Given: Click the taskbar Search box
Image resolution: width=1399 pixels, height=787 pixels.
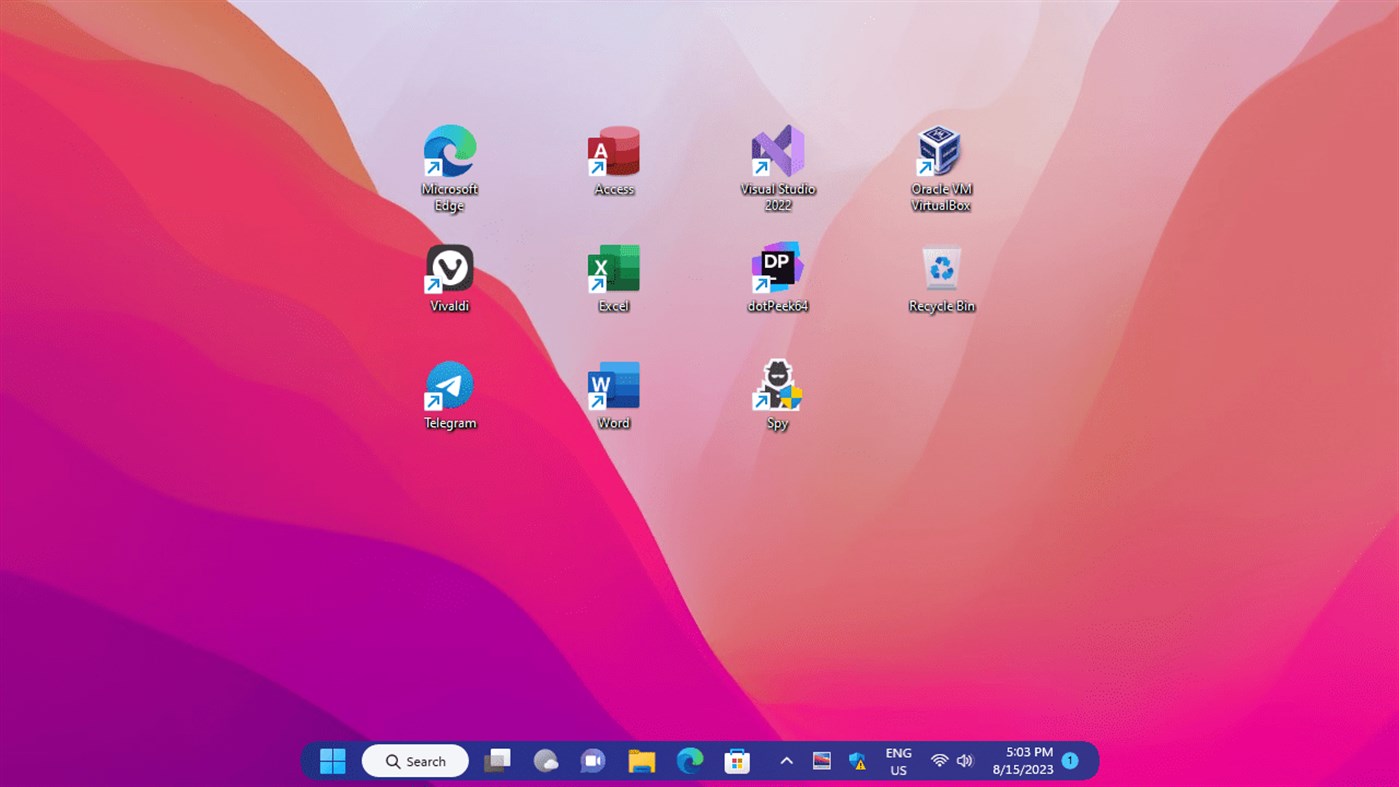Looking at the screenshot, I should point(414,761).
